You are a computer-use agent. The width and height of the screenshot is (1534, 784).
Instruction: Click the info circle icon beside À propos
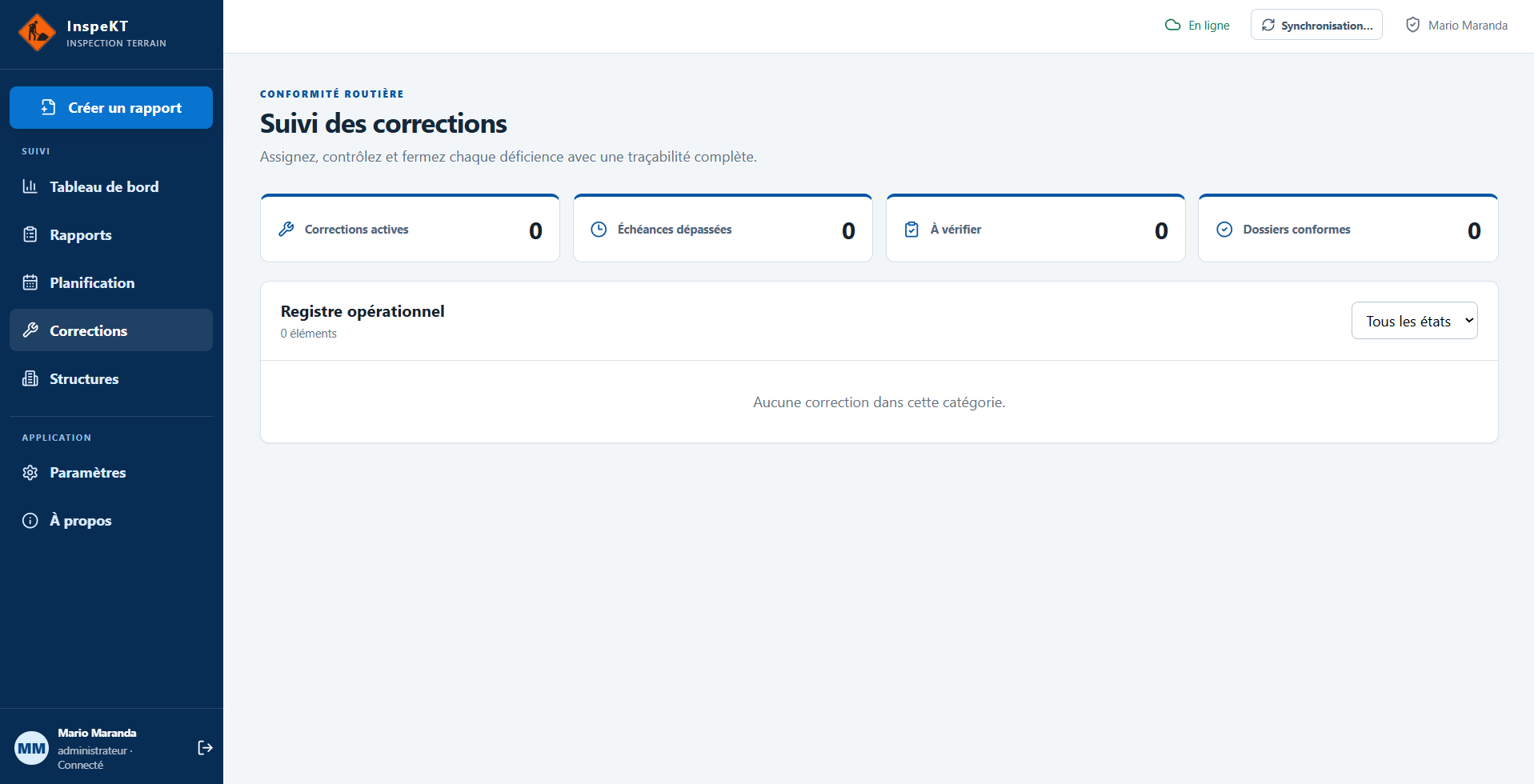(30, 521)
